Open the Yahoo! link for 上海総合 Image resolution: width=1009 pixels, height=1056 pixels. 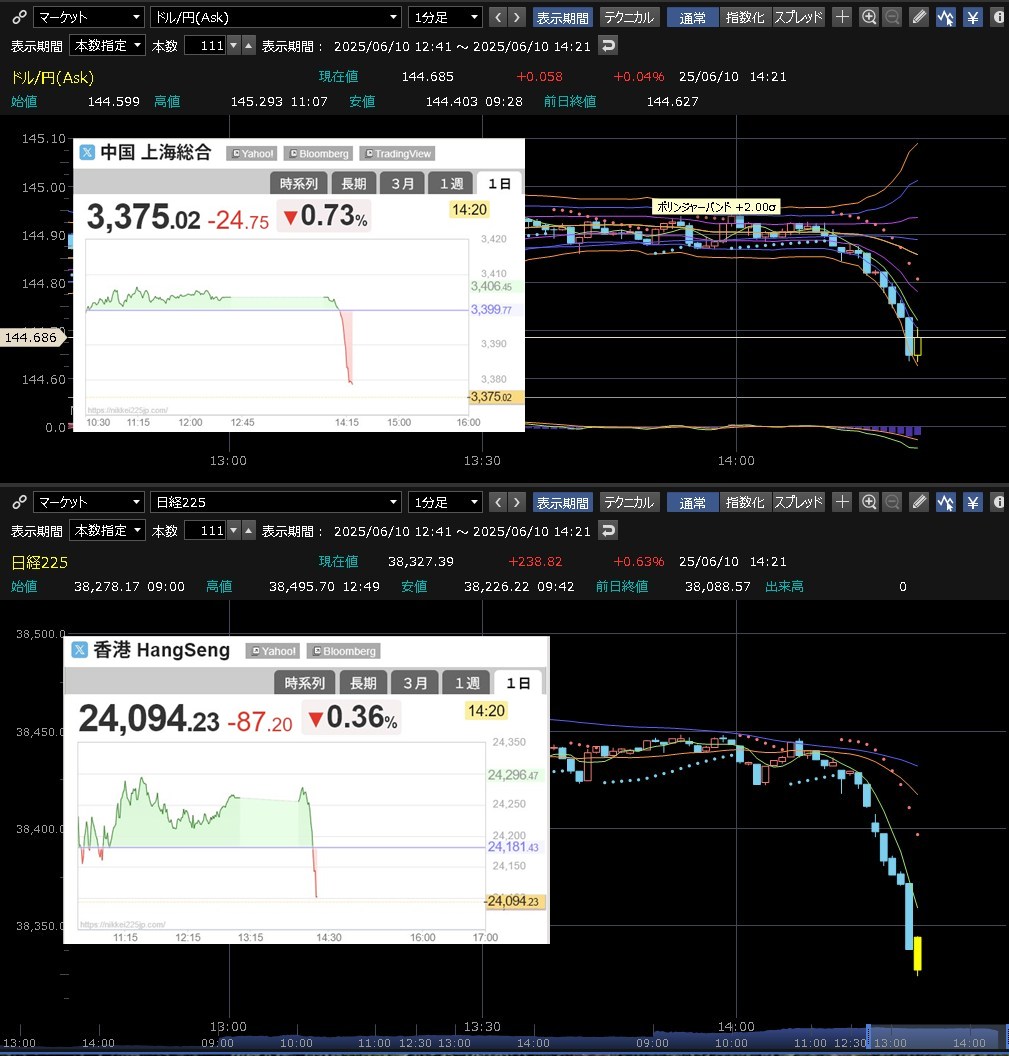point(253,154)
